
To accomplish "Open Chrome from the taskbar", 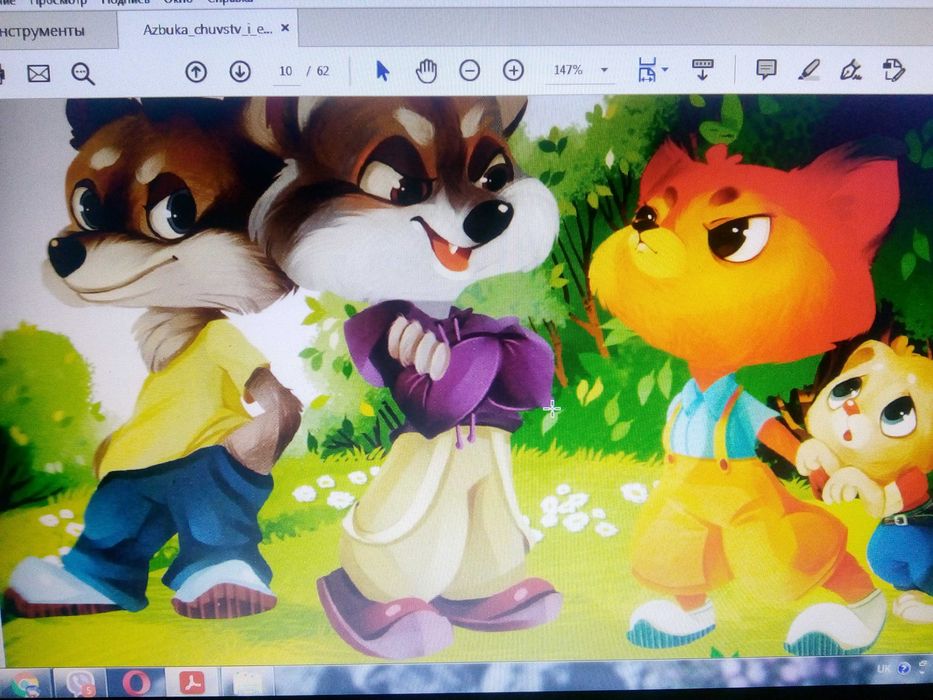I will (x=24, y=683).
